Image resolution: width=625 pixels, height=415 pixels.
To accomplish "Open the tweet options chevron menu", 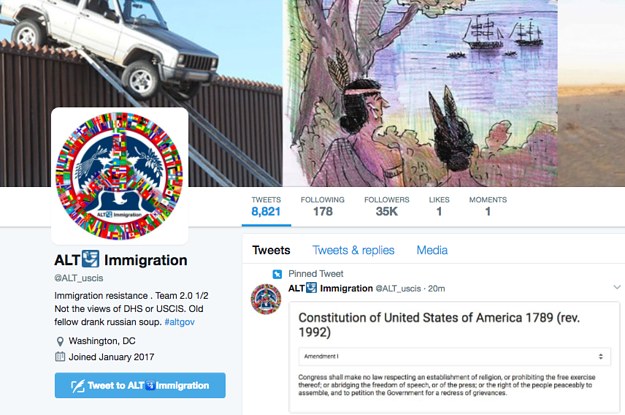I will 617,287.
